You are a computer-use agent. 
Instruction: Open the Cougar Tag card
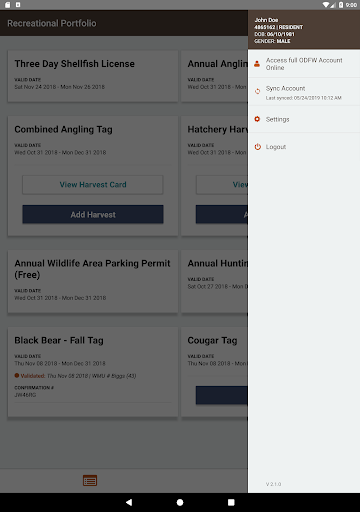coord(215,372)
